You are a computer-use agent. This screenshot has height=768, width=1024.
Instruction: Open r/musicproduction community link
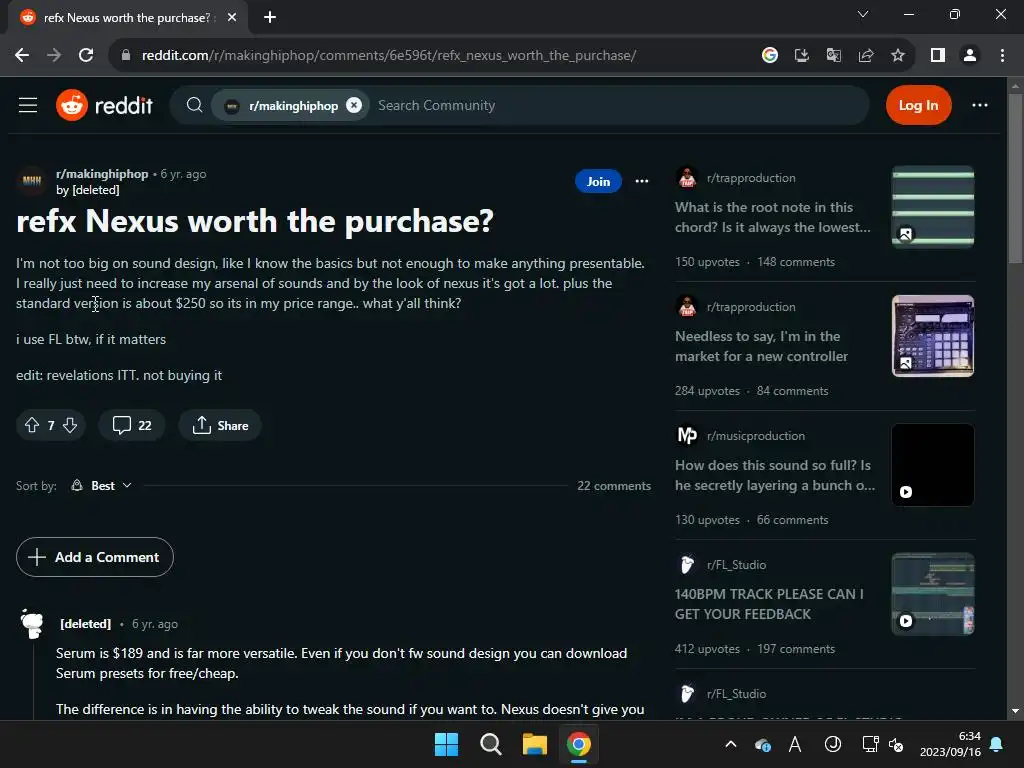click(756, 436)
